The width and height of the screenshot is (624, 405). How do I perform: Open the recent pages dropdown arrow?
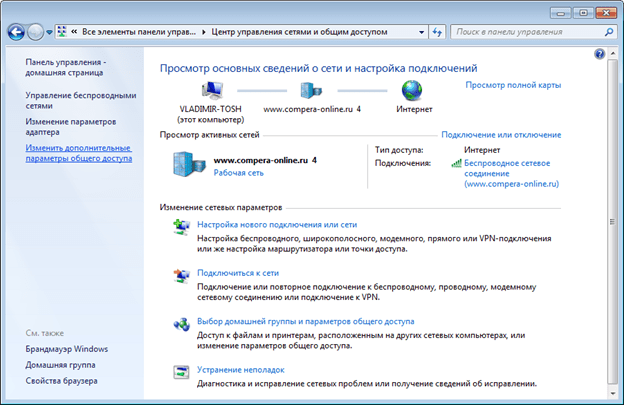49,32
